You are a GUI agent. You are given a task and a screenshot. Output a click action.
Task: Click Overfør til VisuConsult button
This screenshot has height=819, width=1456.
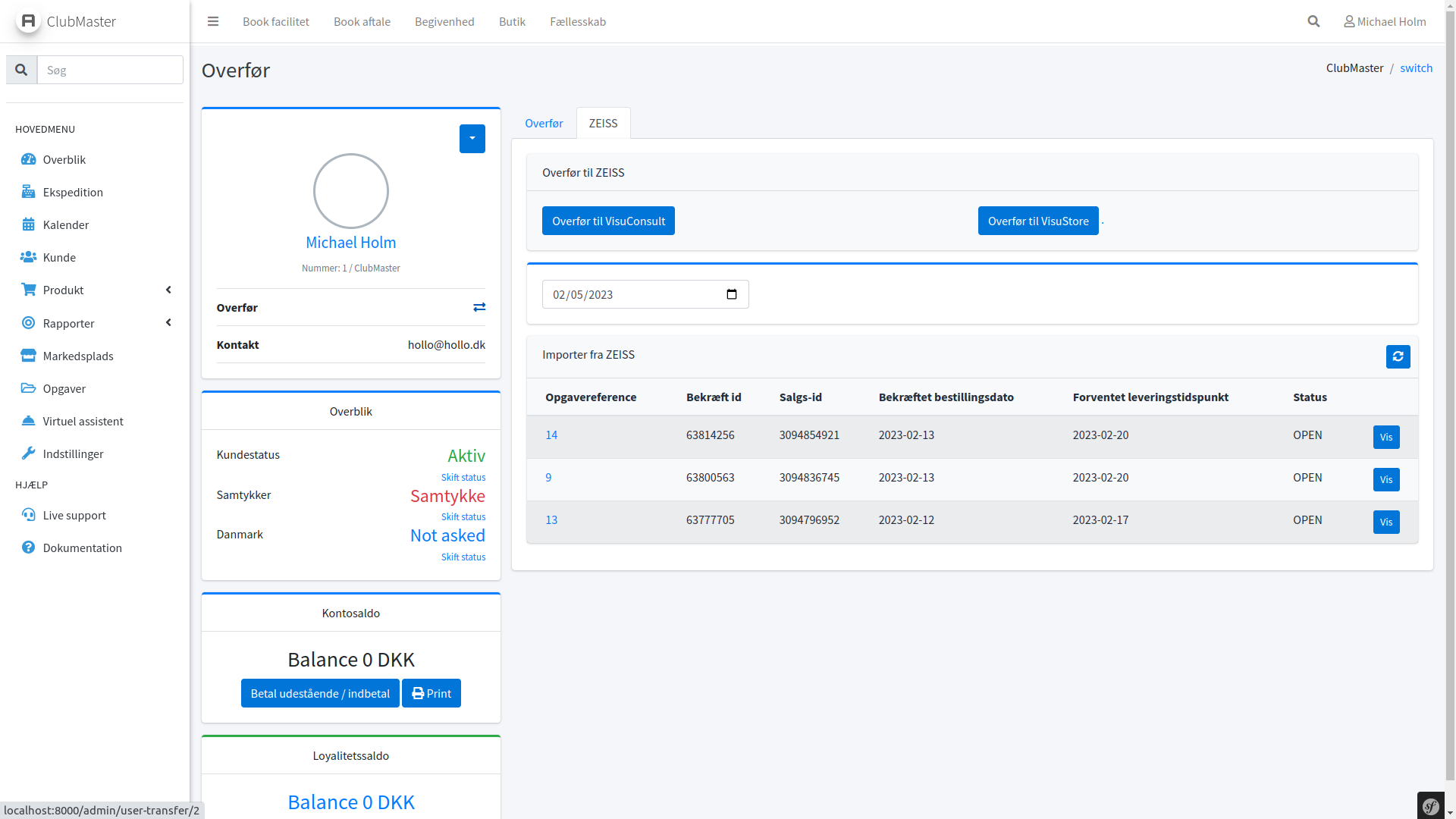tap(608, 221)
